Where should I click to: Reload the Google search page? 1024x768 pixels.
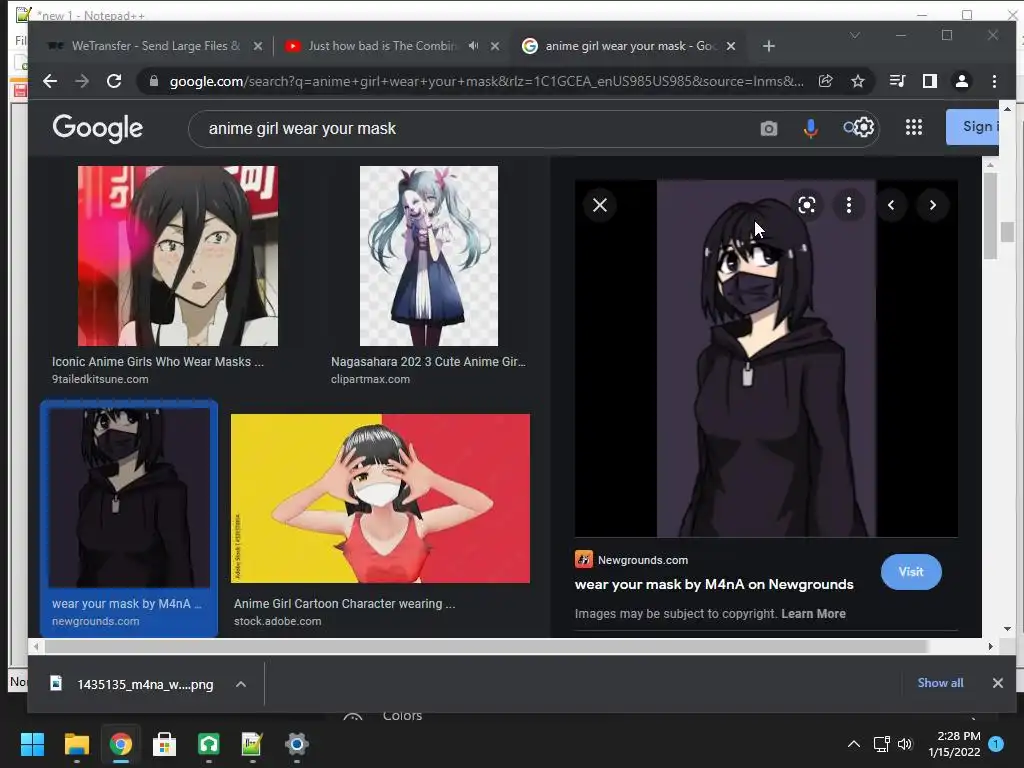pos(114,81)
